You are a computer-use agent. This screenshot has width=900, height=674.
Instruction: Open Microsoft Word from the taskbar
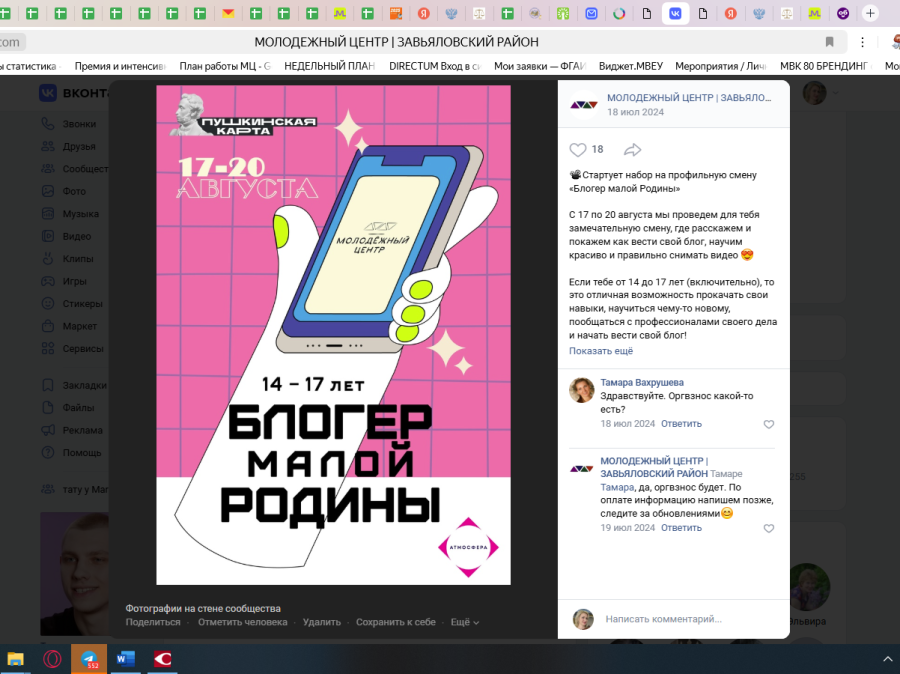pos(125,659)
